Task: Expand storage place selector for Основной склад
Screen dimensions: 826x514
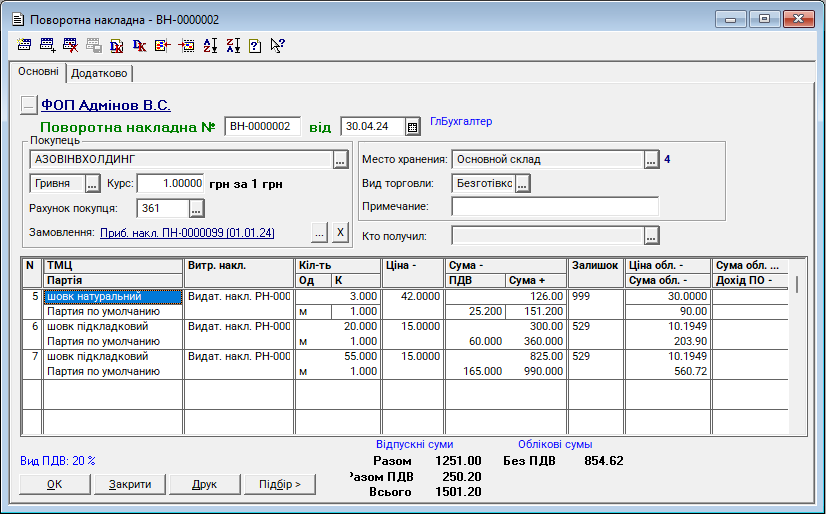Action: tap(651, 159)
